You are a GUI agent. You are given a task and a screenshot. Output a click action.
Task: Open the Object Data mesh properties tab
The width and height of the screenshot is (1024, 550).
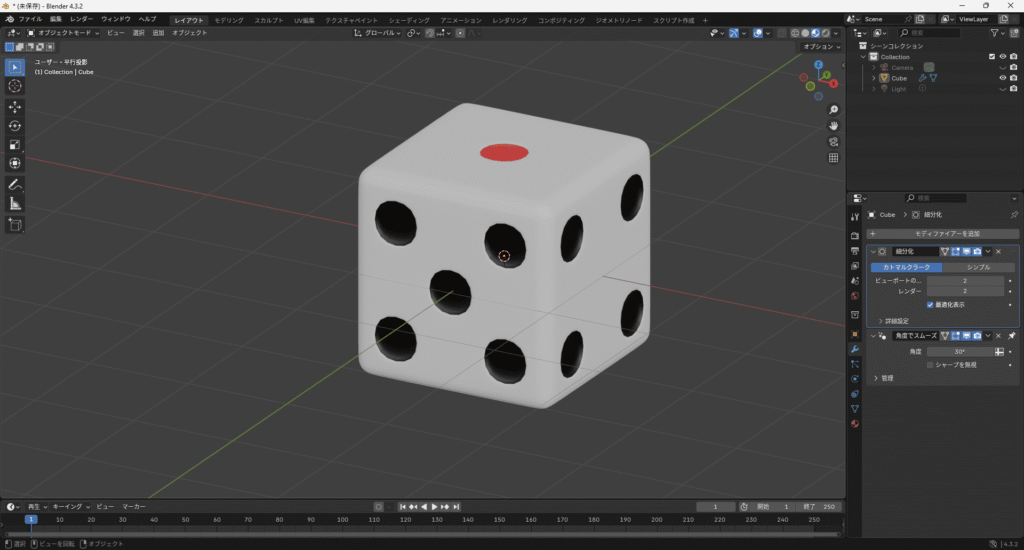[854, 409]
